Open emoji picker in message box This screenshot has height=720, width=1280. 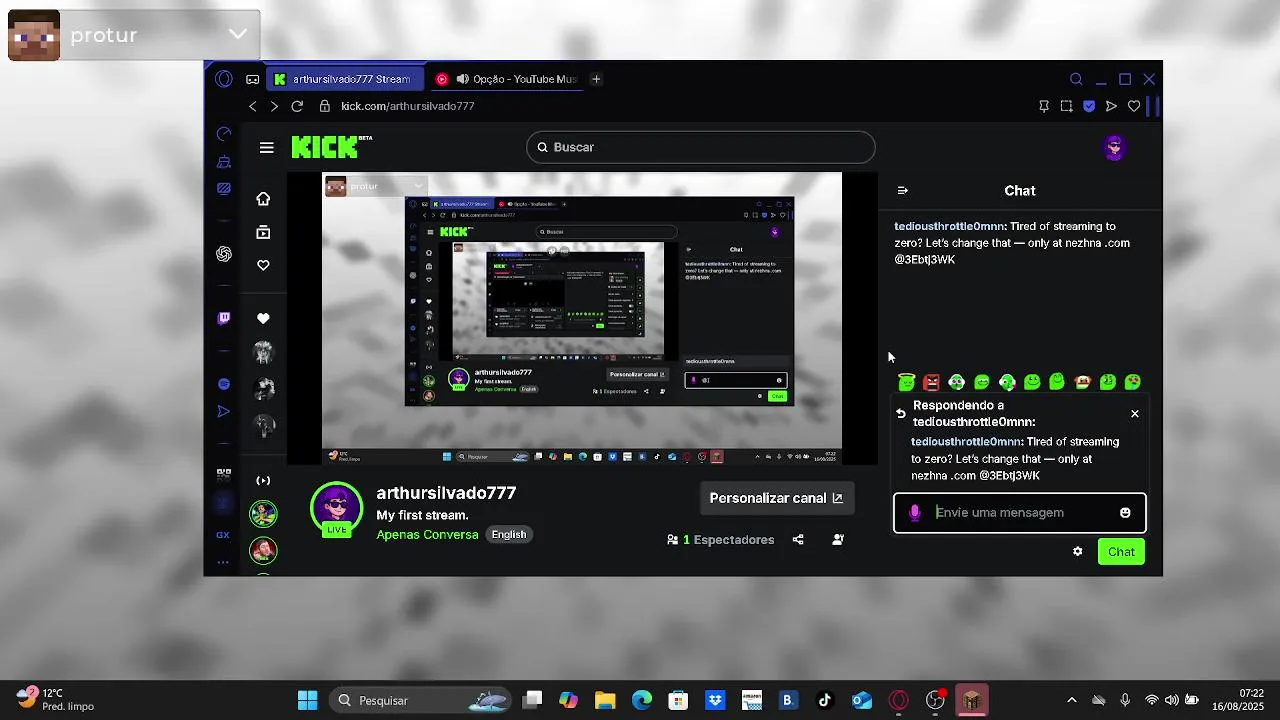click(x=1125, y=513)
